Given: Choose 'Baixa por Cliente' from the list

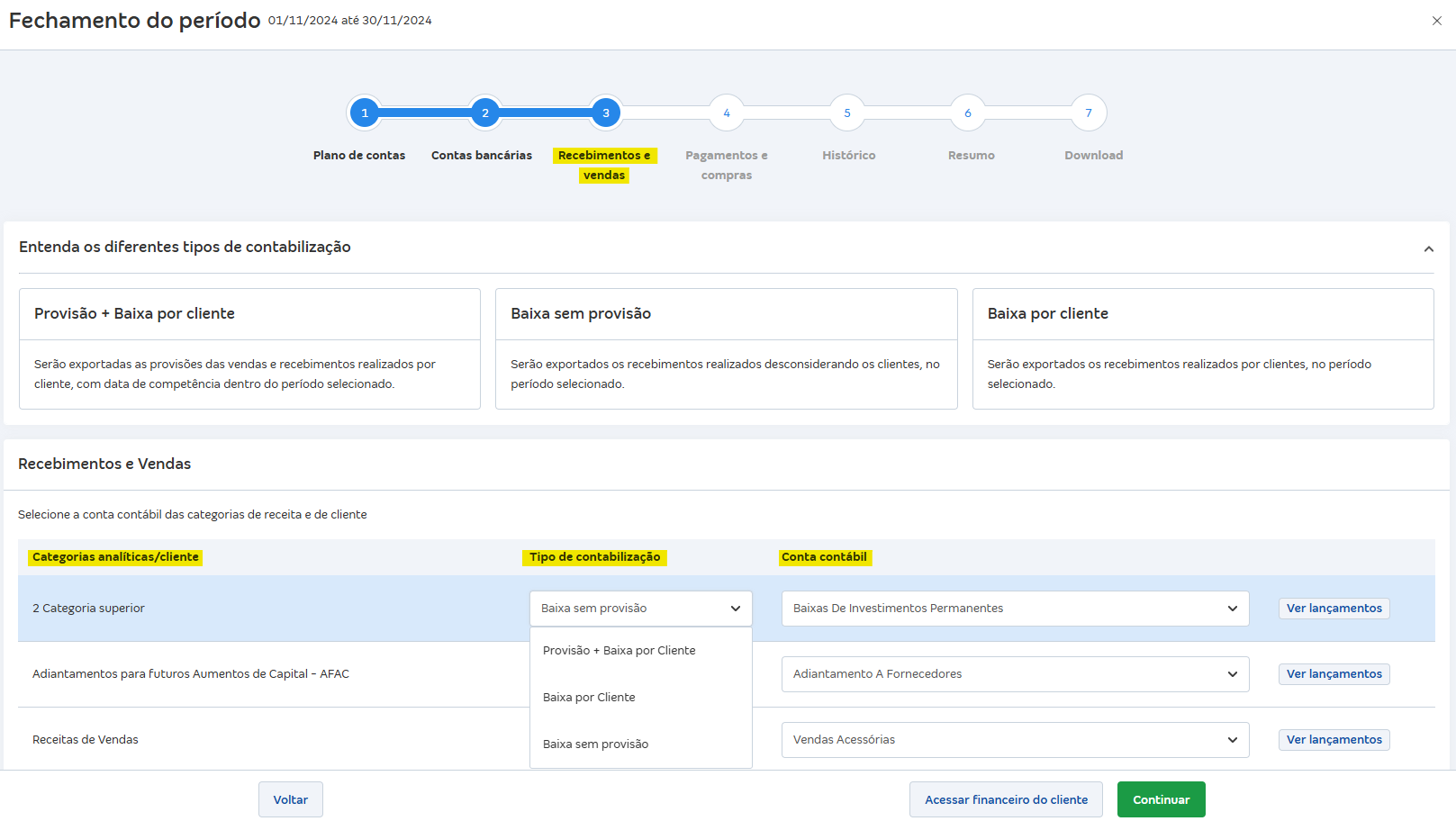Looking at the screenshot, I should pos(589,697).
